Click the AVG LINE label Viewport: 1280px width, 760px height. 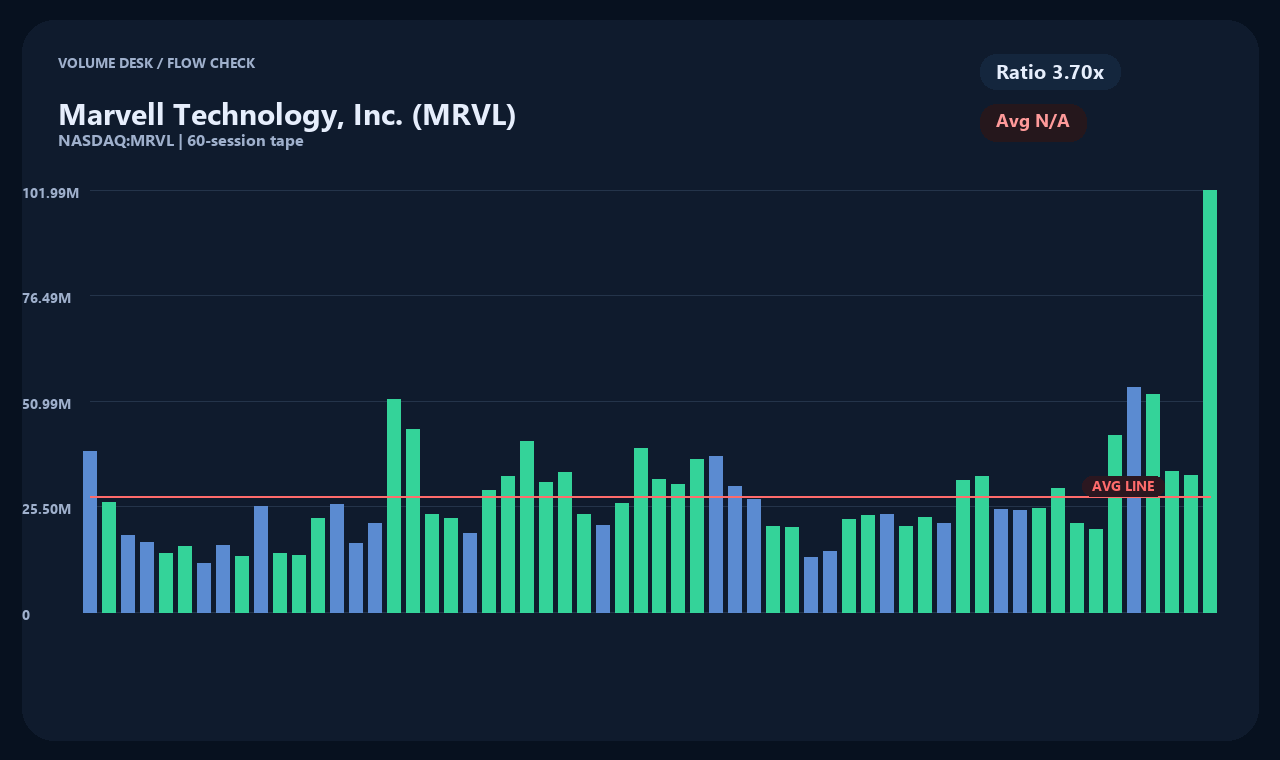point(1123,486)
